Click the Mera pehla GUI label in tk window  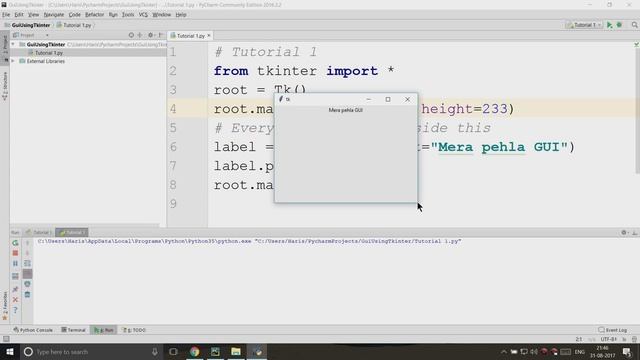[346, 110]
